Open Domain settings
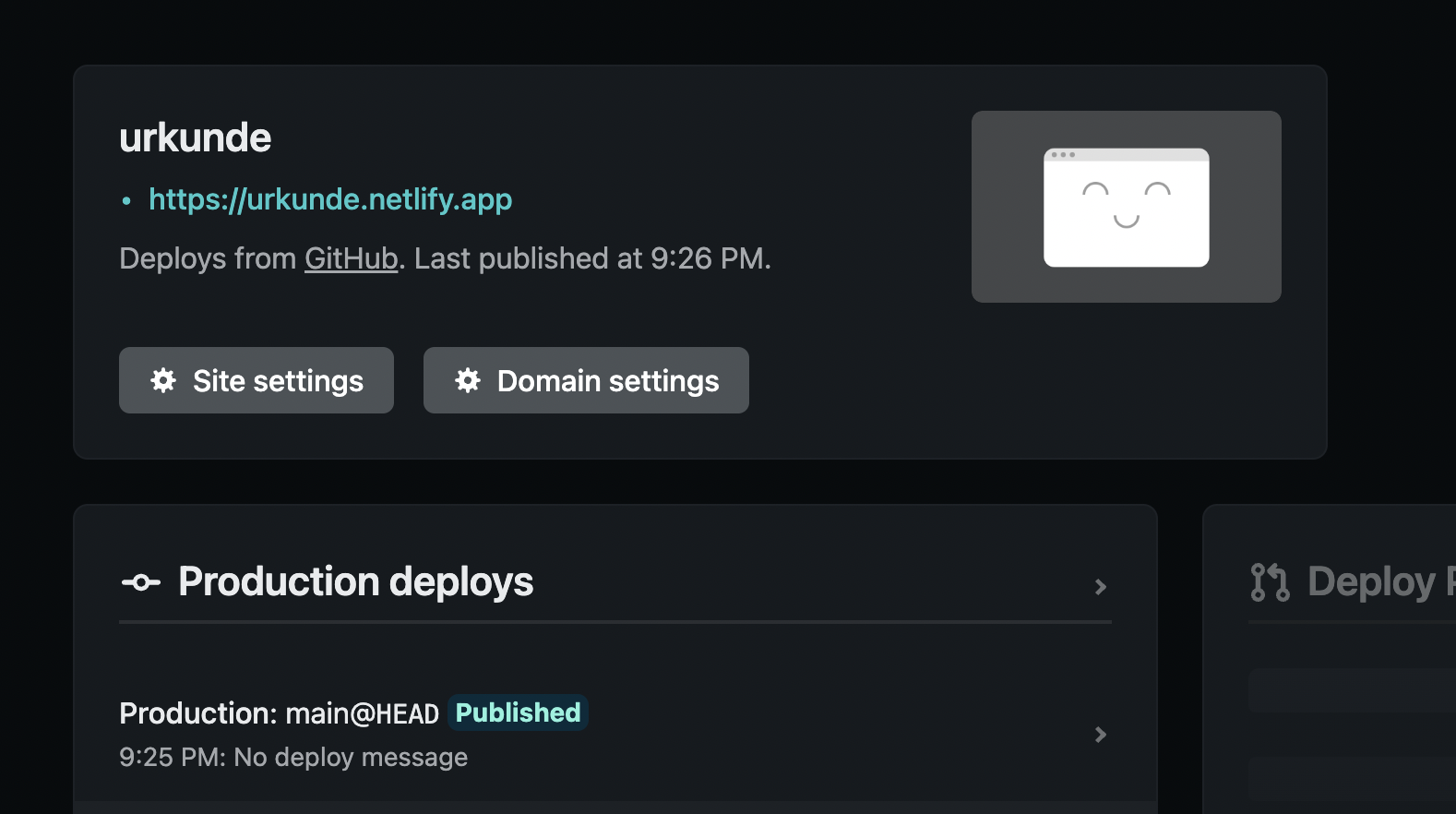The image size is (1456, 814). 586,380
